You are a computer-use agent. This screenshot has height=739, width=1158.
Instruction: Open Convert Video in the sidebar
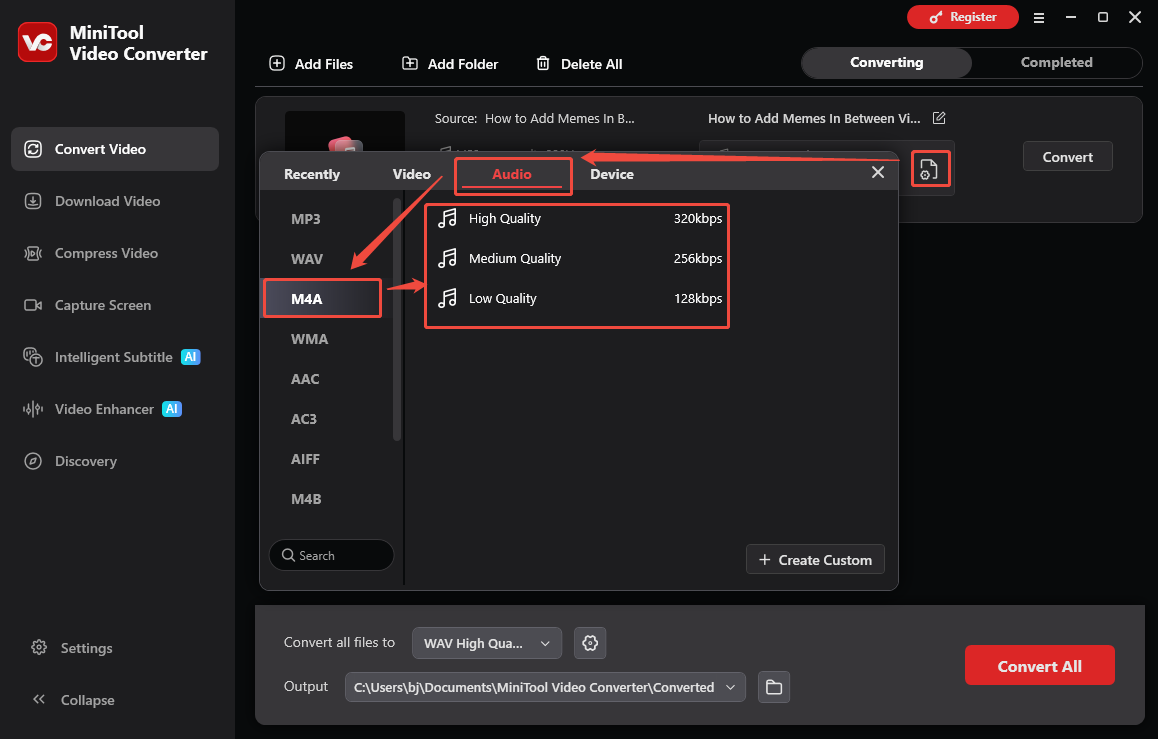115,149
